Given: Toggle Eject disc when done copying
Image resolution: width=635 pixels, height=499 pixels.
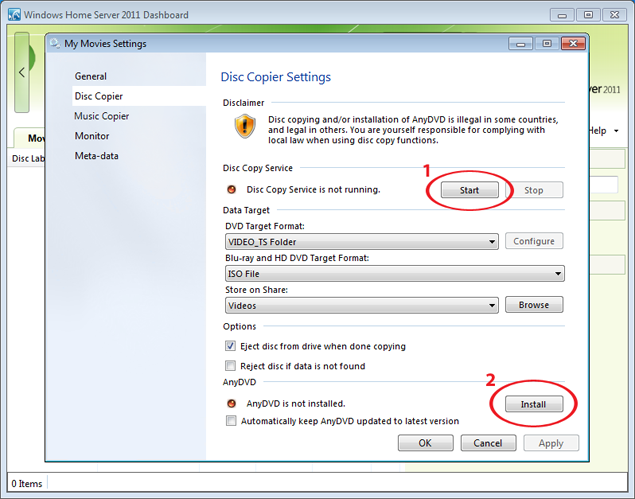Looking at the screenshot, I should pos(231,346).
